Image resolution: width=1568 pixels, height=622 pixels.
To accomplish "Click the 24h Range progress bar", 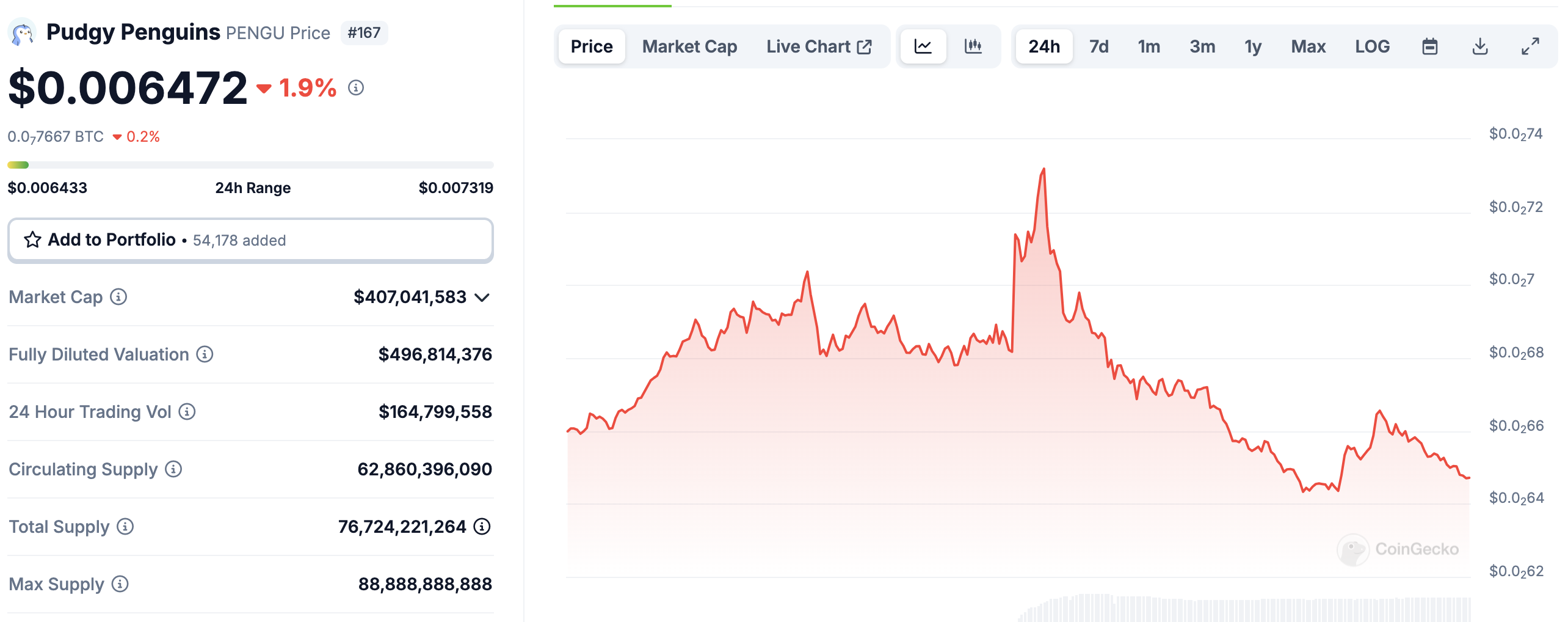I will tap(250, 164).
